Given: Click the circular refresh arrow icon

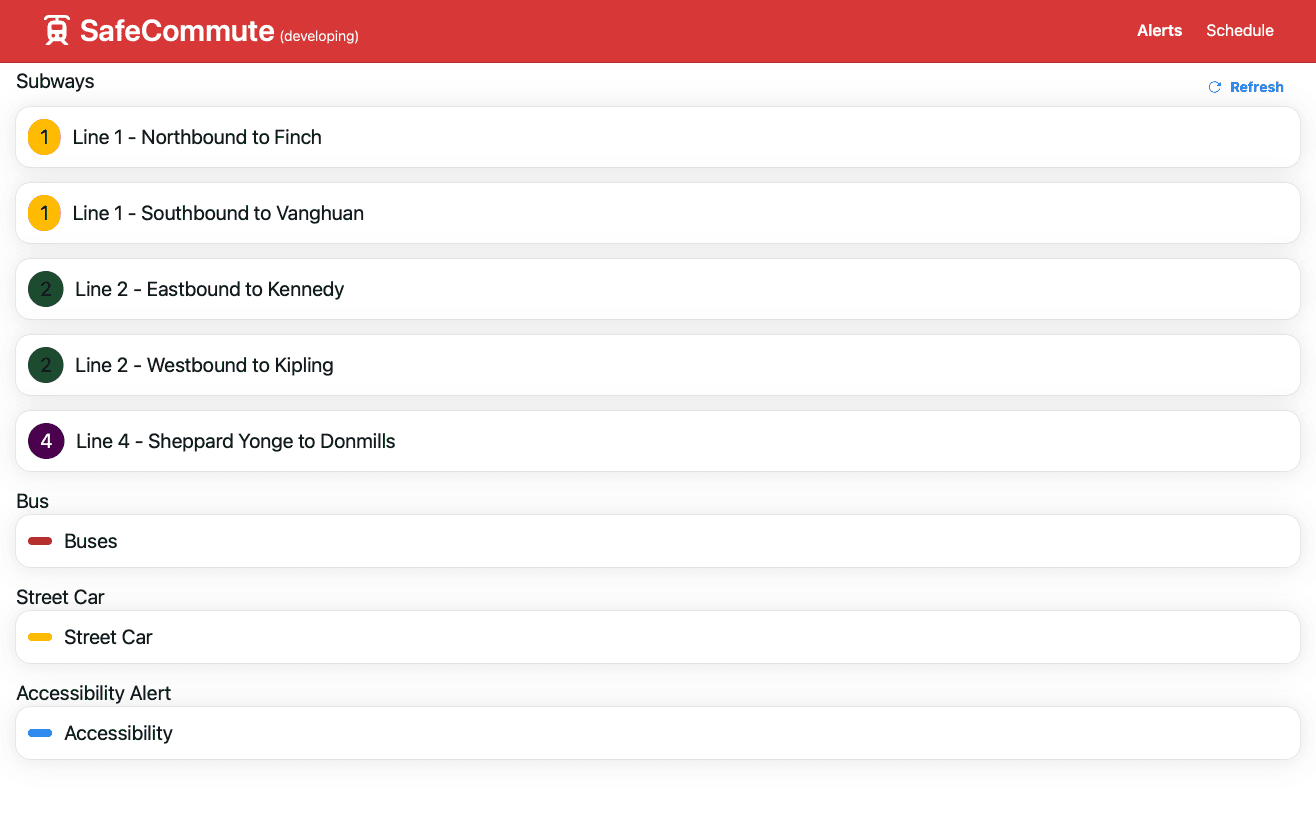Looking at the screenshot, I should point(1214,87).
